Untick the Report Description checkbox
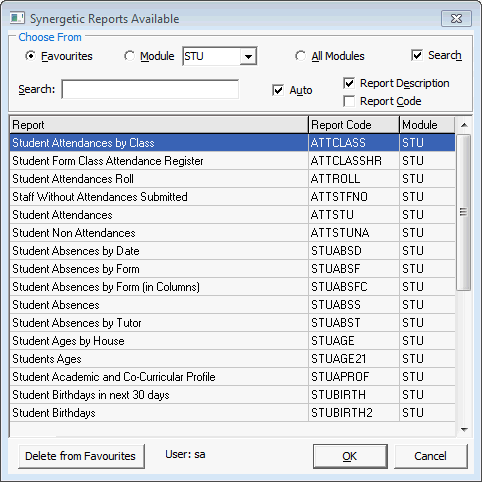The height and width of the screenshot is (482, 482). (349, 83)
